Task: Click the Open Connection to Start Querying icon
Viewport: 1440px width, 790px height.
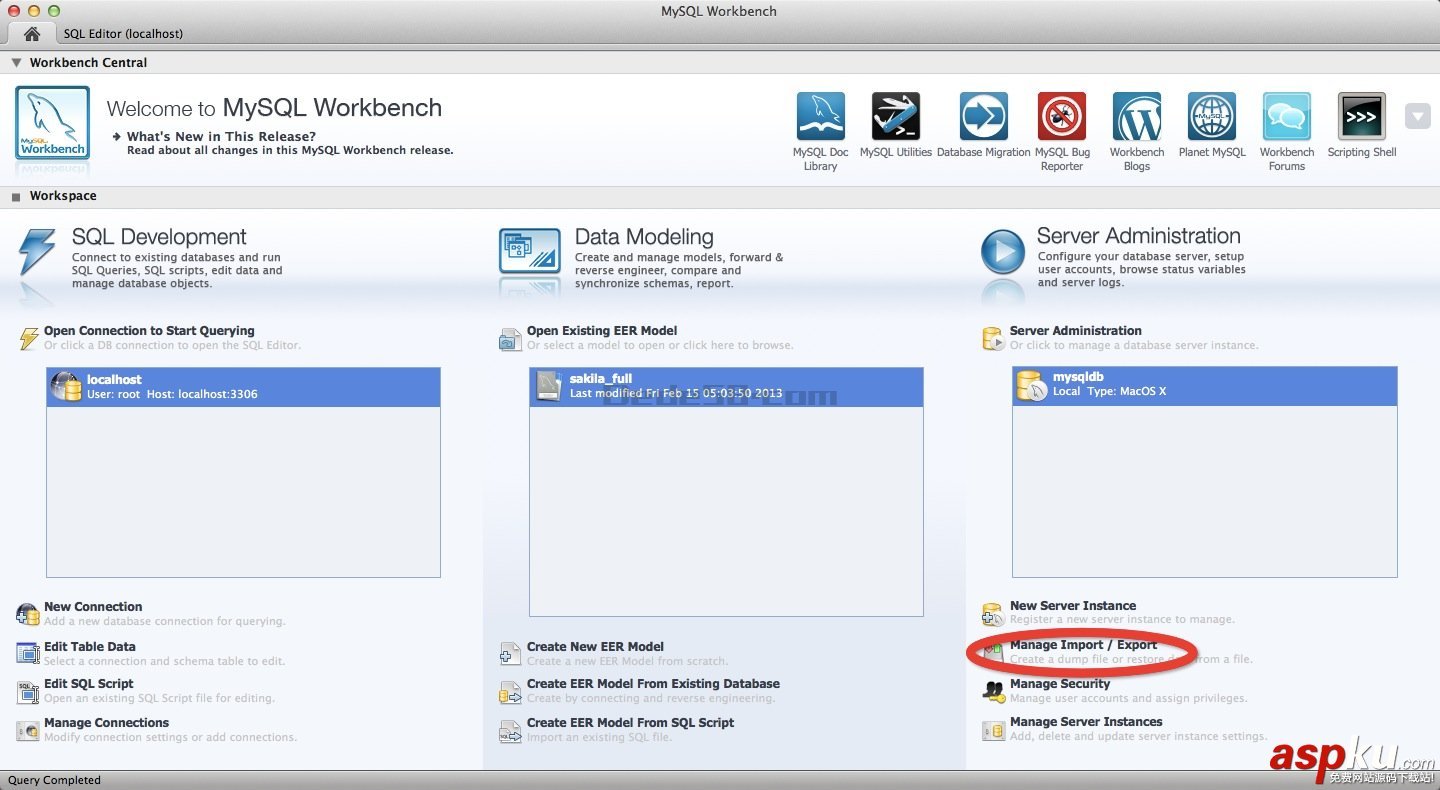Action: 29,338
